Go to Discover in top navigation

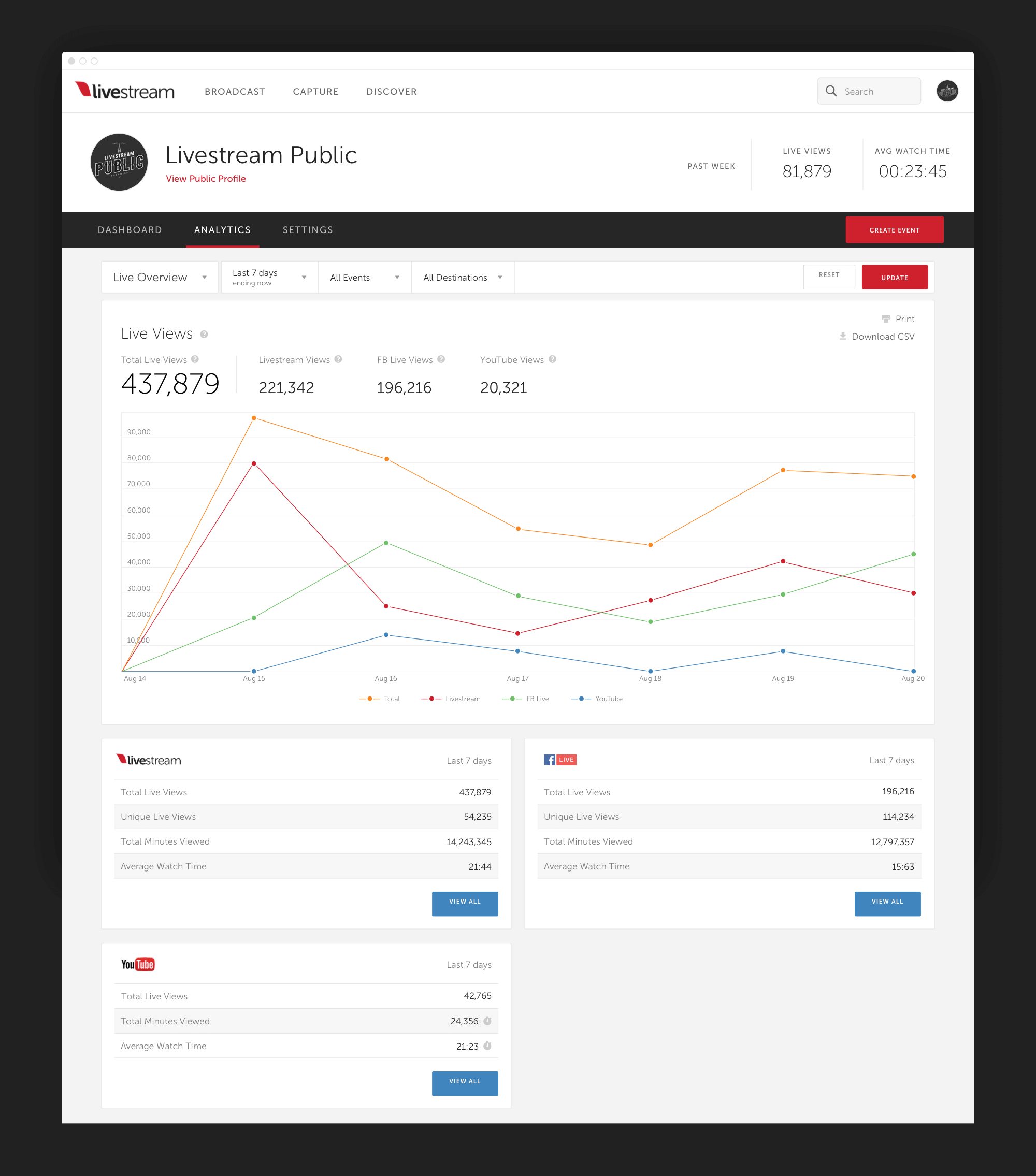(x=392, y=92)
